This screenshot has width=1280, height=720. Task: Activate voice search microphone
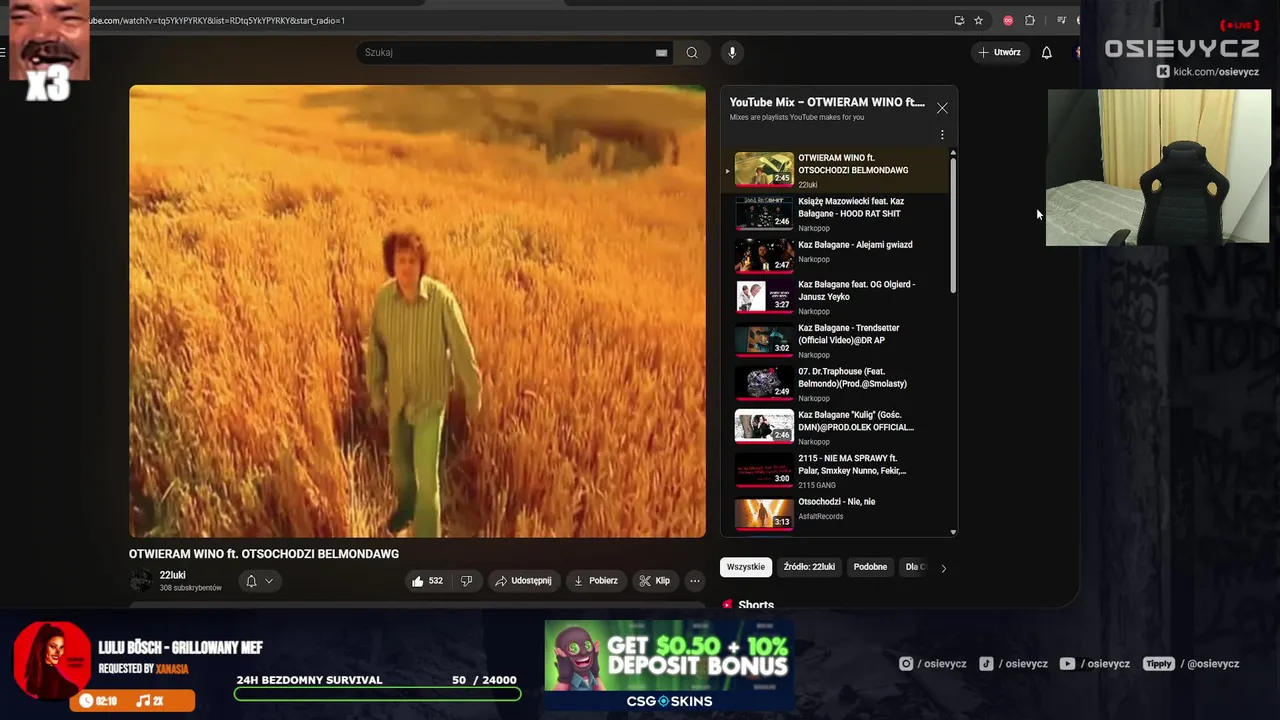pos(732,52)
